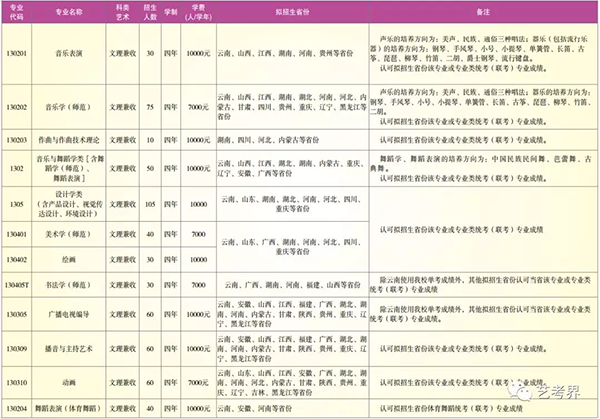The width and height of the screenshot is (600, 419).
Task: Click 四年 in the 绘画 row
Action: tap(171, 260)
